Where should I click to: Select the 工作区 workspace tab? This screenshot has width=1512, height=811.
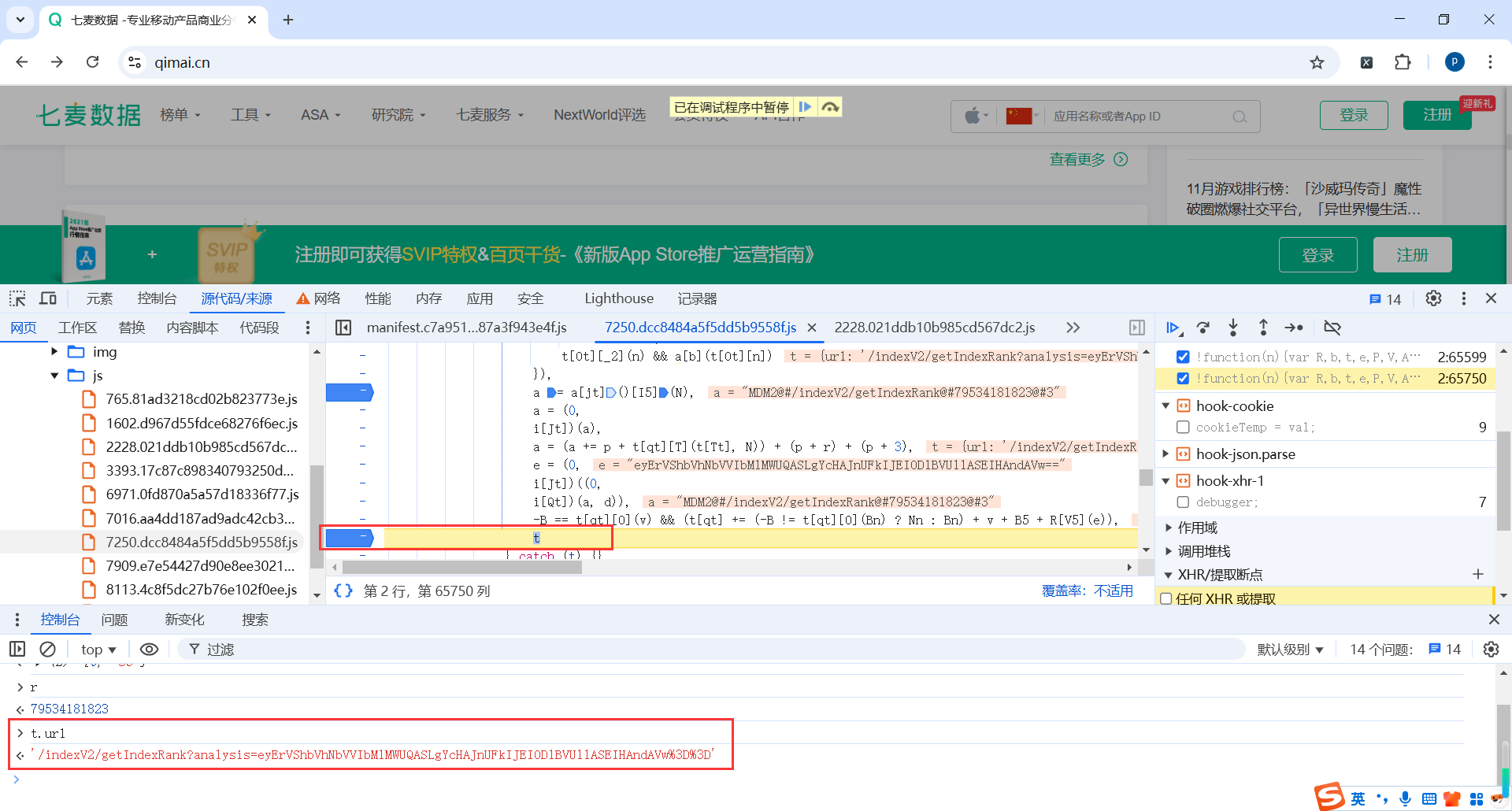click(77, 328)
